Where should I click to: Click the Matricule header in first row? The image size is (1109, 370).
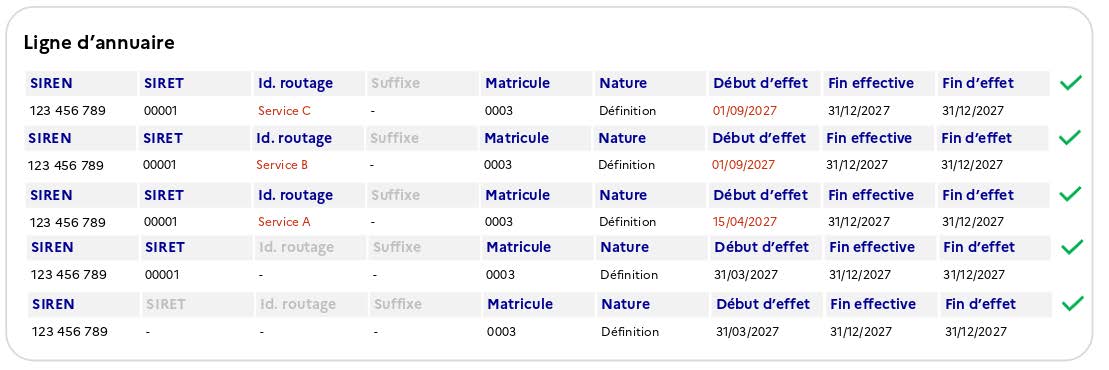(518, 83)
